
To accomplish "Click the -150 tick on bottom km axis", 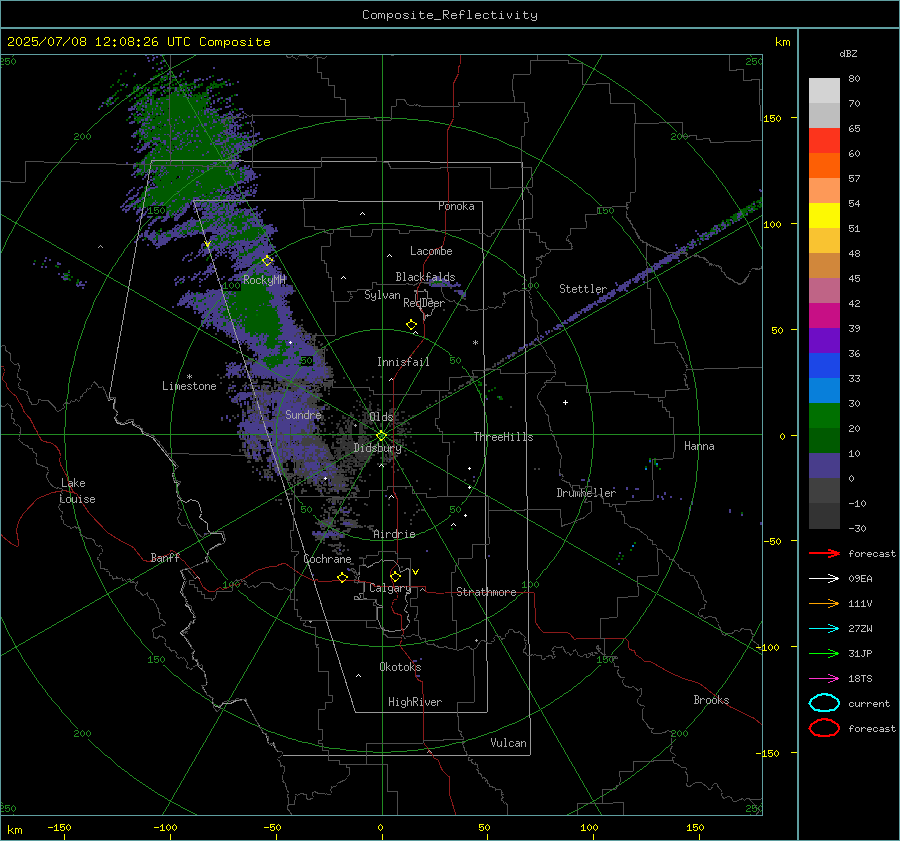I will pos(59,827).
